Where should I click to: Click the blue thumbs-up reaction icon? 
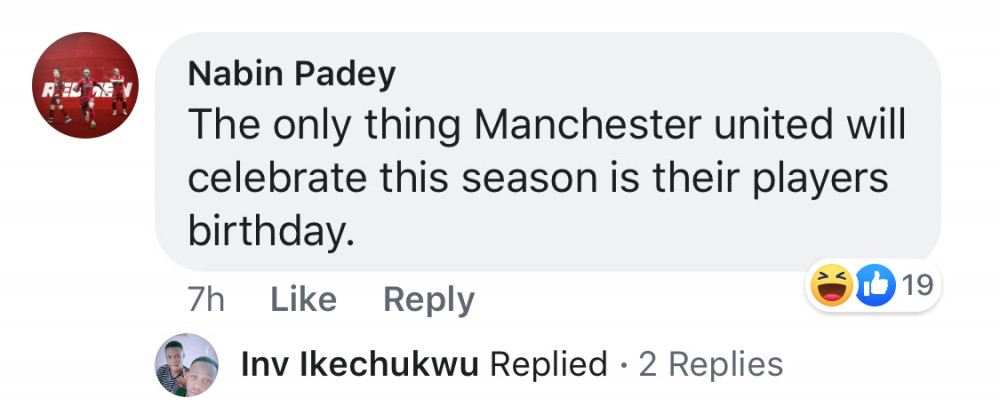tap(877, 287)
